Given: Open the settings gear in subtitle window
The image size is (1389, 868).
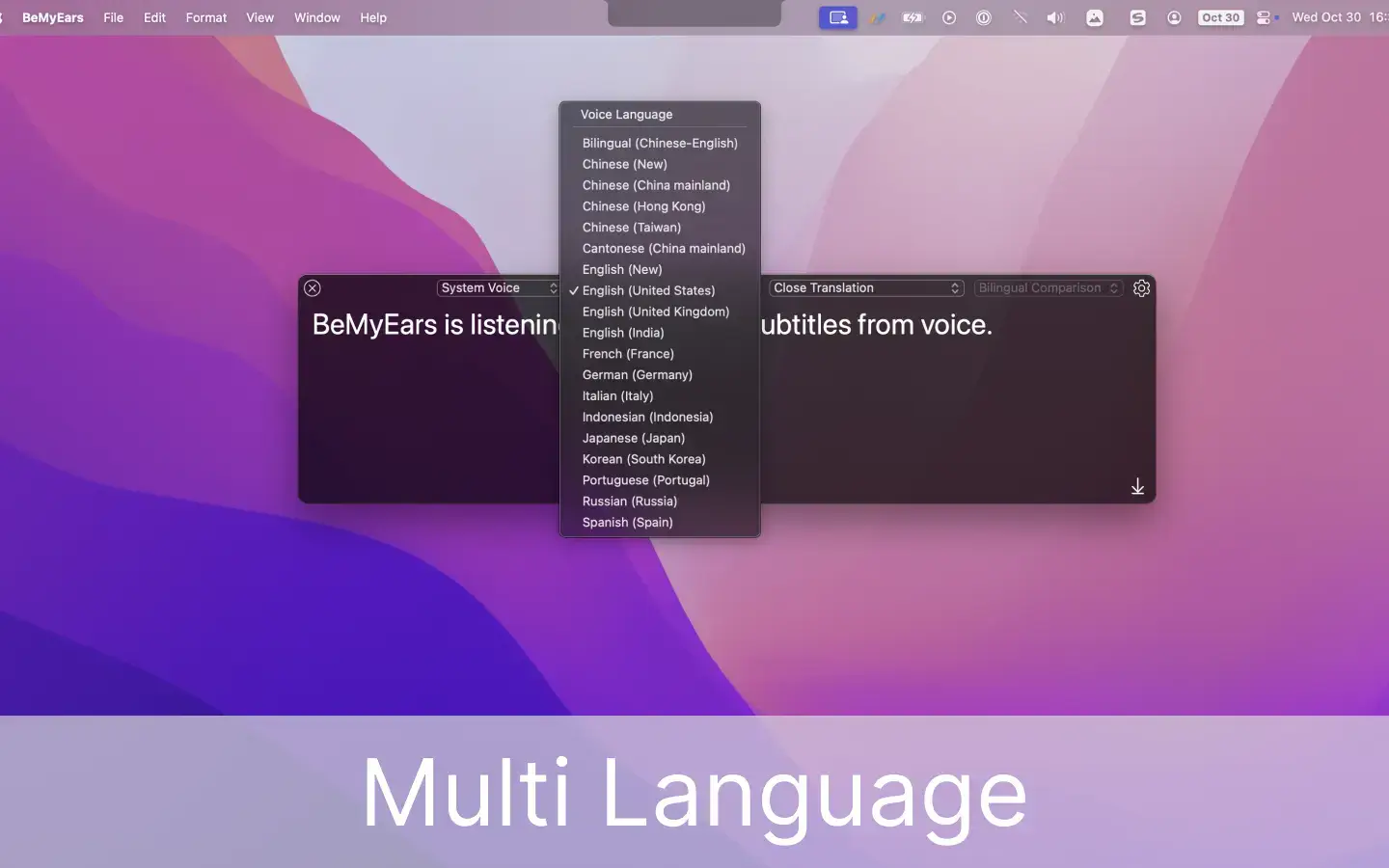Looking at the screenshot, I should [1141, 288].
